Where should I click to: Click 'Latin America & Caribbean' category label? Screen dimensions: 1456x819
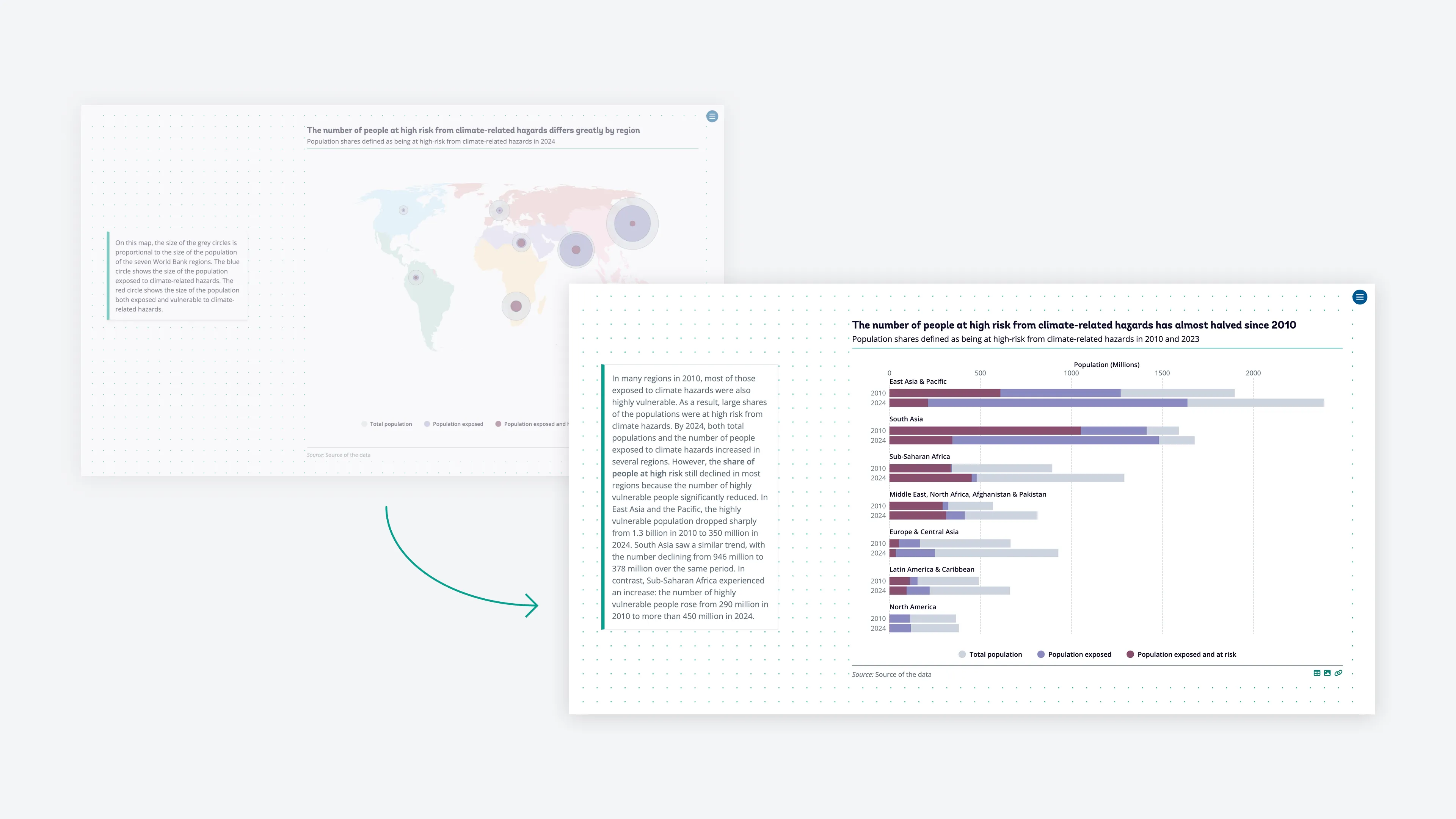932,569
